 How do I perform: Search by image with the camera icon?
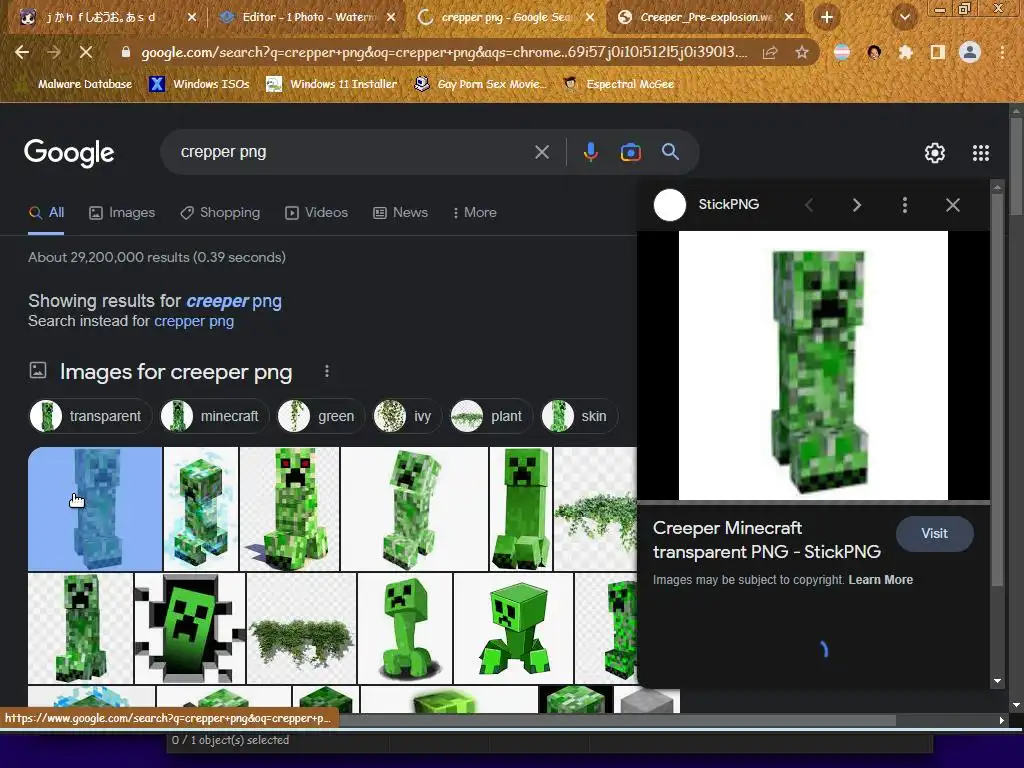point(630,152)
